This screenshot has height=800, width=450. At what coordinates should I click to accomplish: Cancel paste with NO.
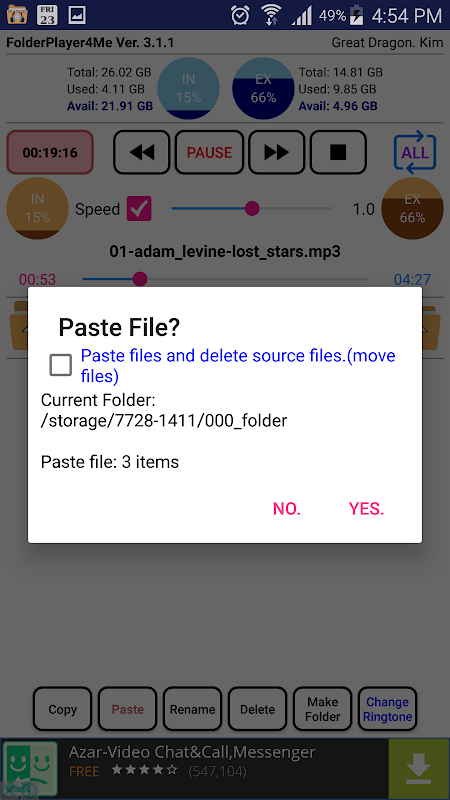[x=287, y=509]
